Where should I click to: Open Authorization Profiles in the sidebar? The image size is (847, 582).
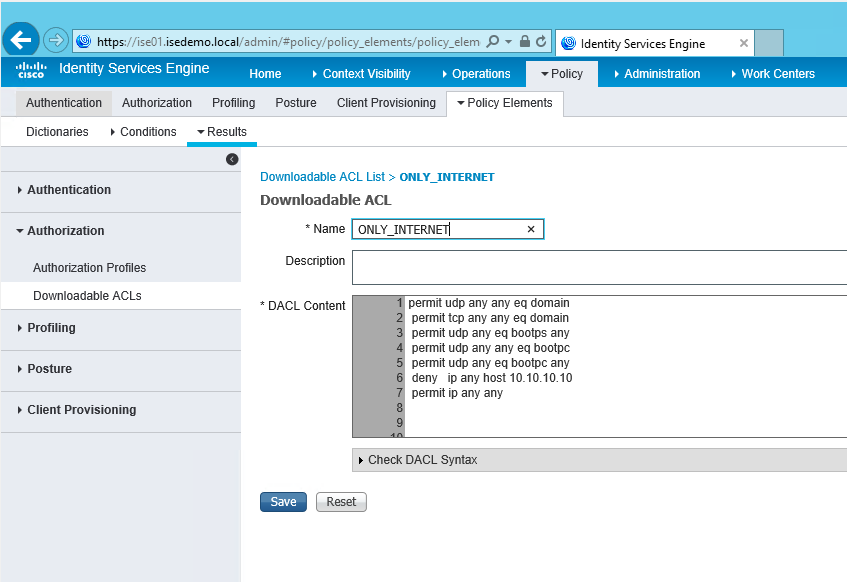point(90,267)
